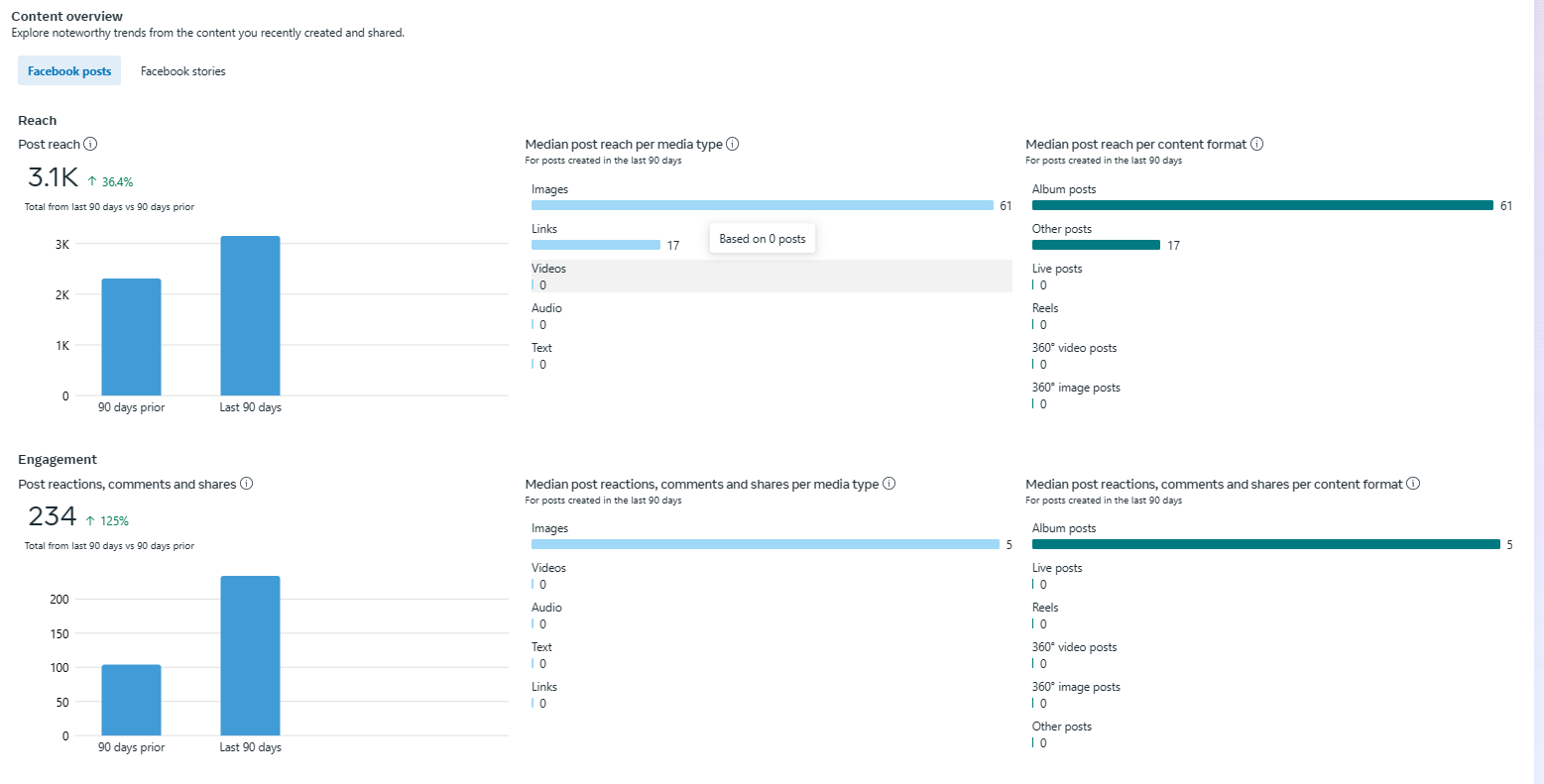Click info icon beside median reactions per content format

[1413, 484]
